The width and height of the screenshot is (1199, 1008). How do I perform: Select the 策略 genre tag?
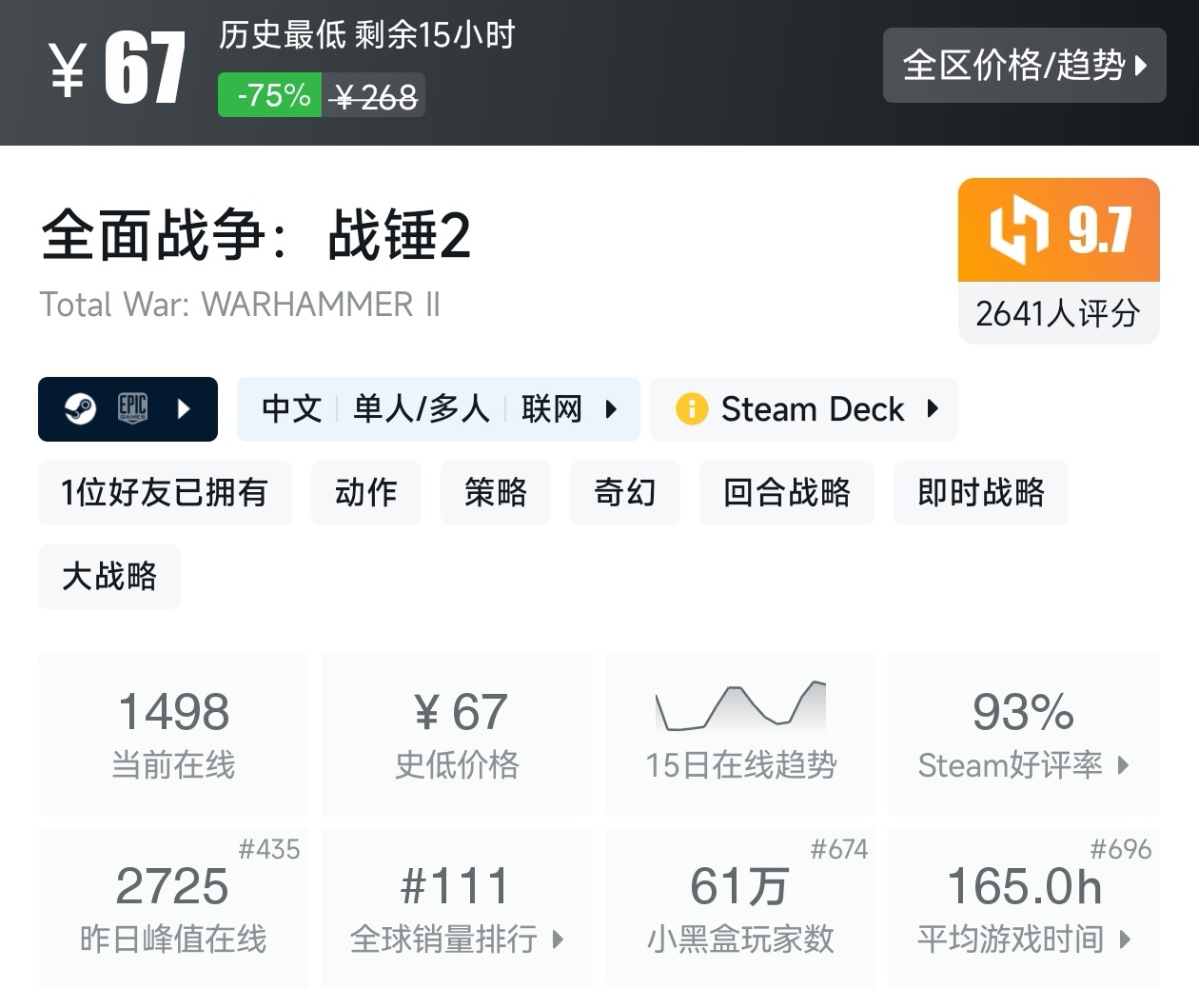point(496,493)
